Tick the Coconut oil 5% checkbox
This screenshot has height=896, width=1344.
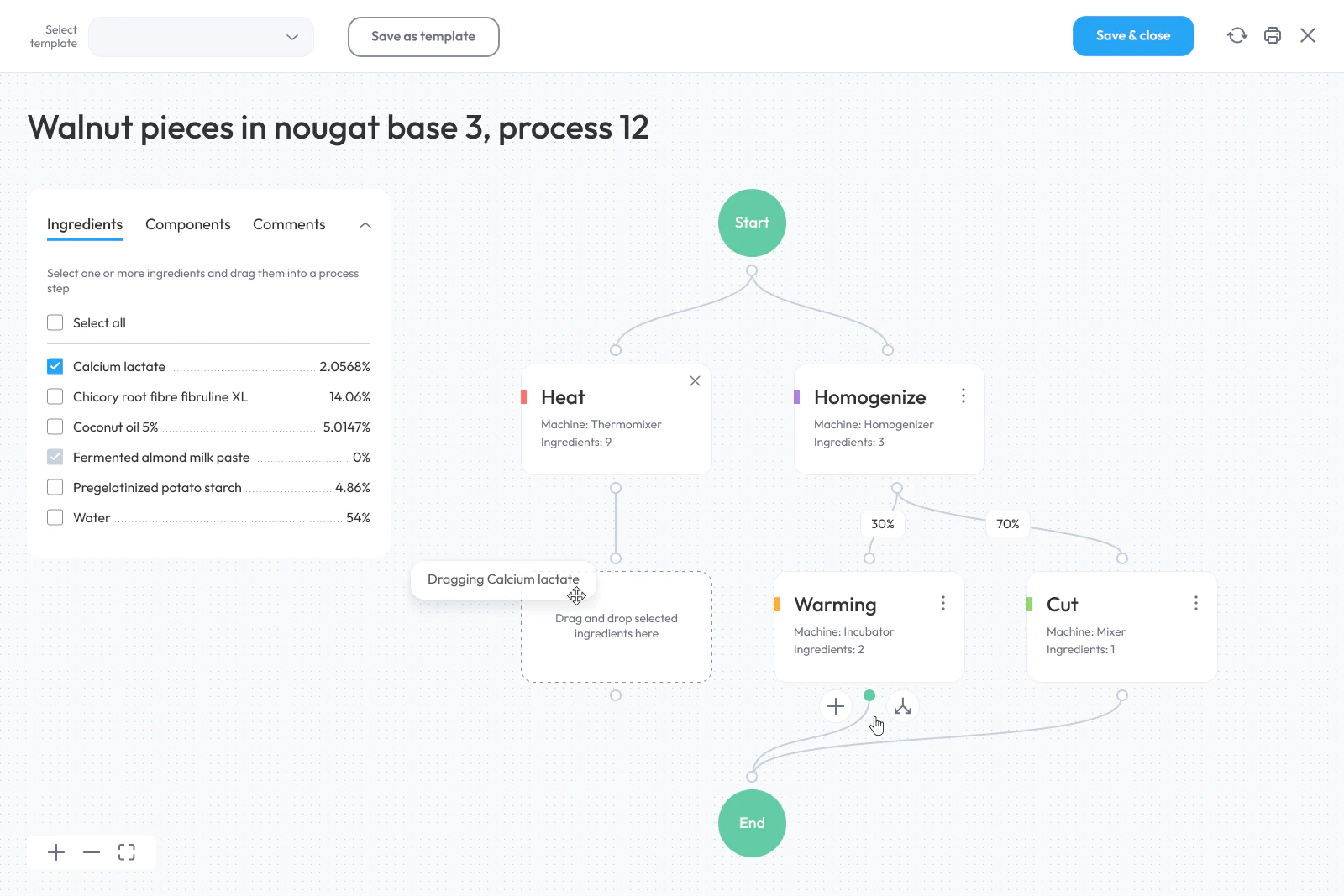tap(55, 427)
